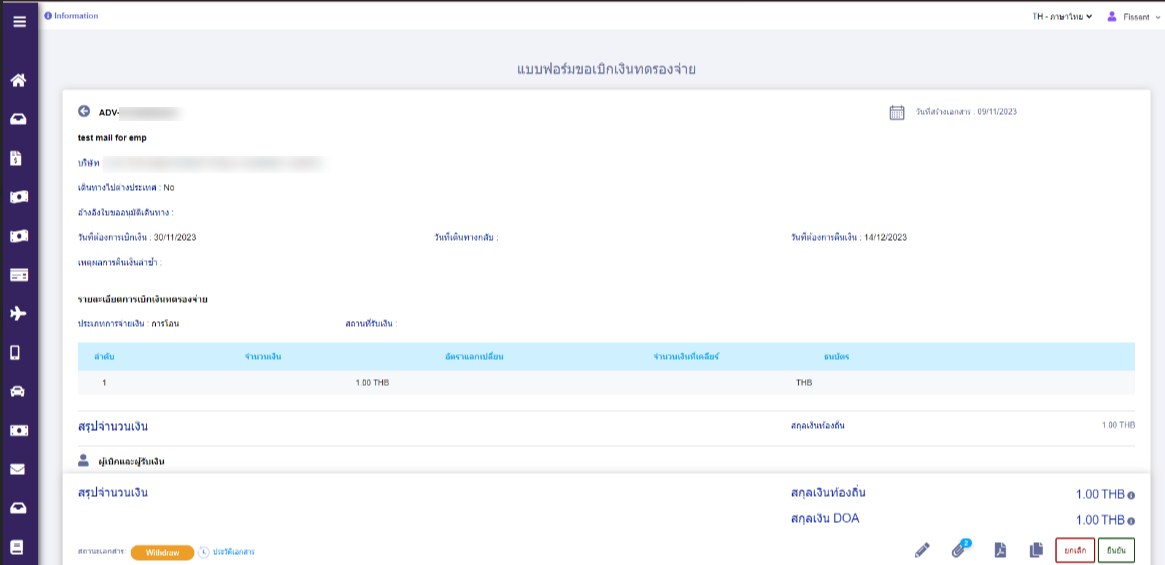
Task: Click the Information link at top left
Action: [71, 16]
